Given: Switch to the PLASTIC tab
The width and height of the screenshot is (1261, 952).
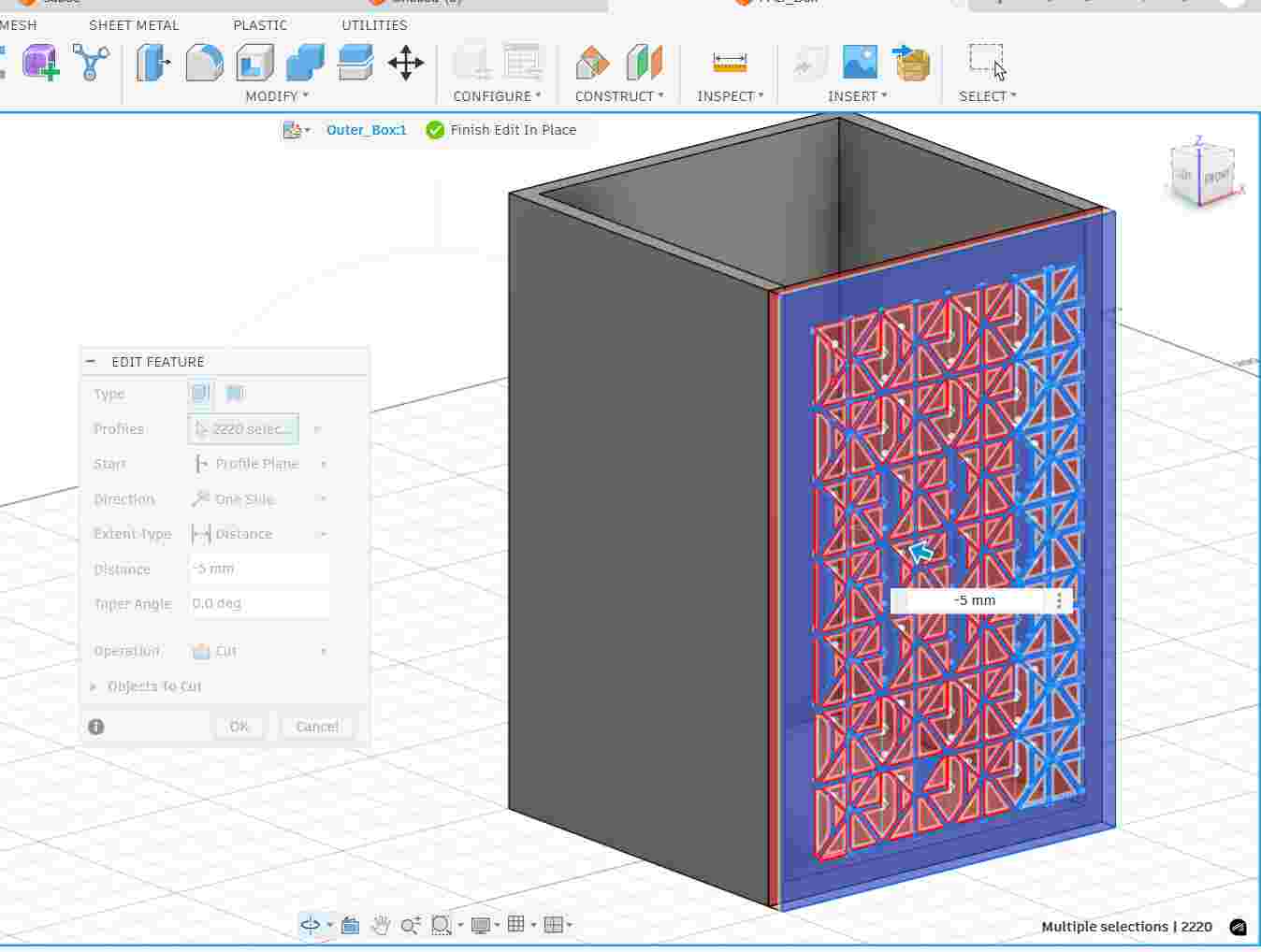Looking at the screenshot, I should click(x=259, y=25).
